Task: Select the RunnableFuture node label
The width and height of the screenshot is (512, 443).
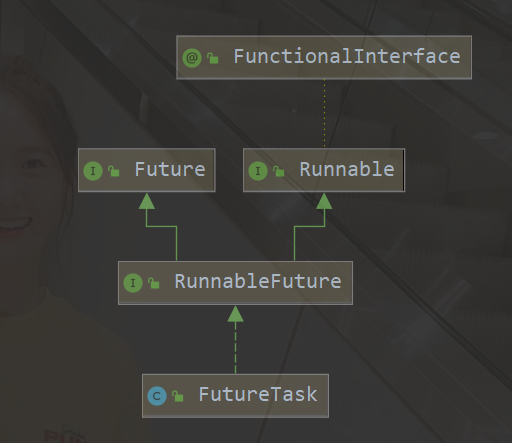Action: pos(258,281)
